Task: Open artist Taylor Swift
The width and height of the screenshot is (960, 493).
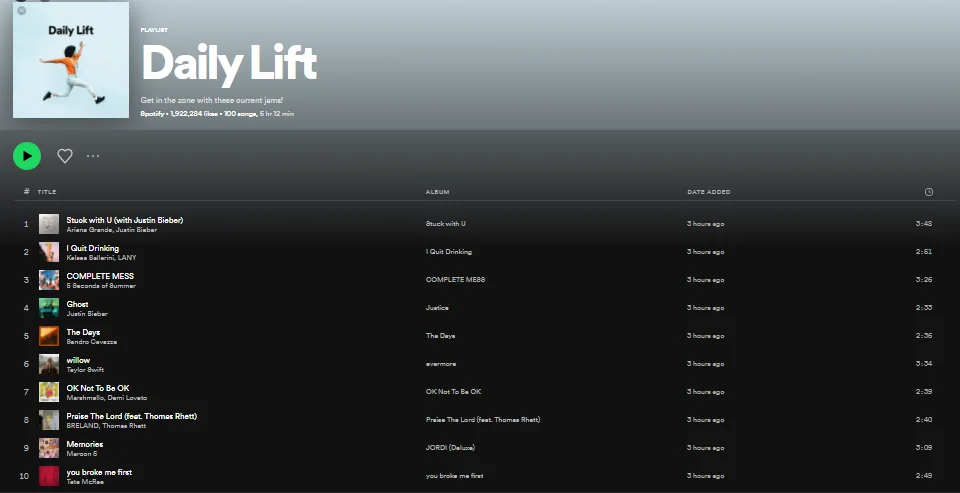Action: coord(85,370)
